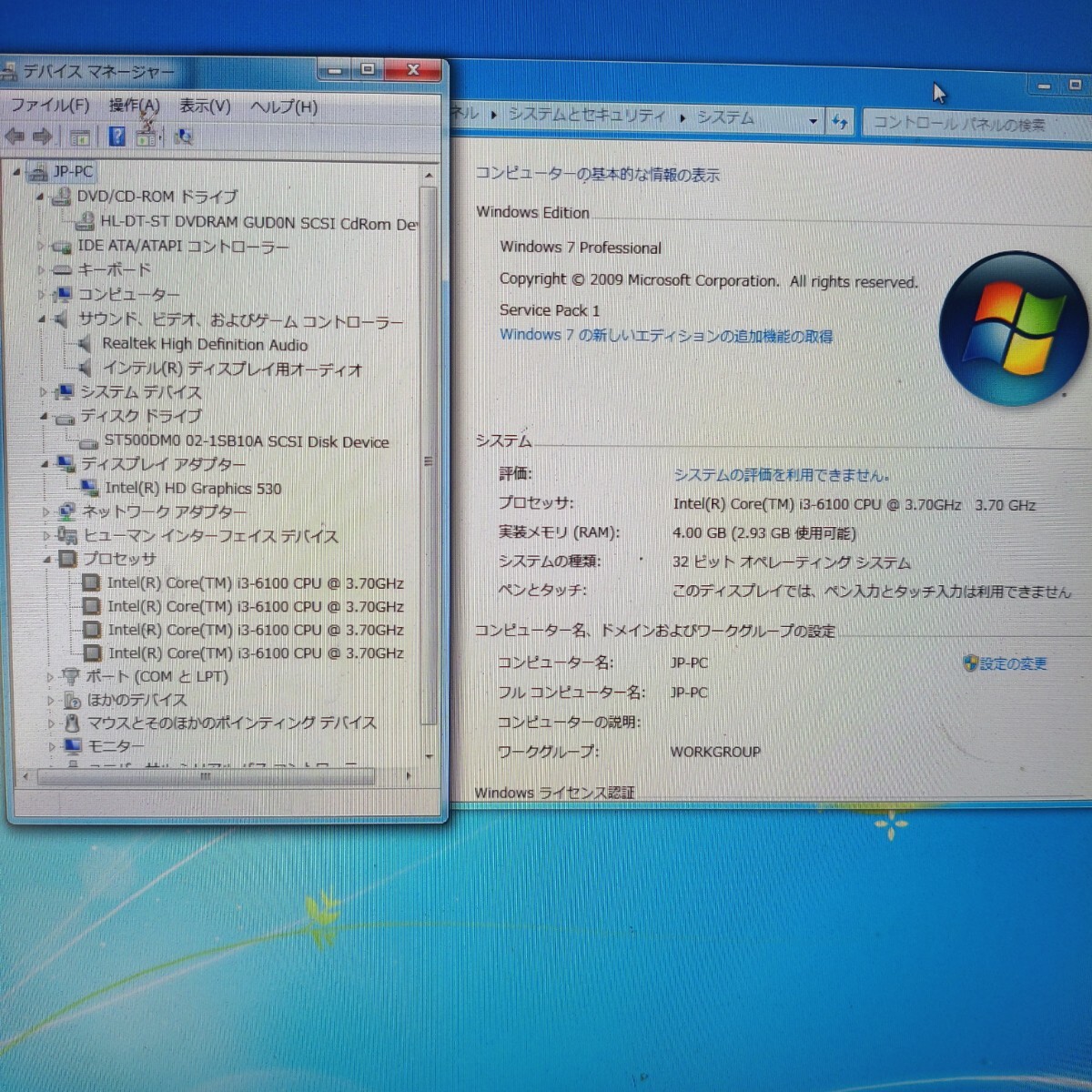Expand the ほかのデバイス node

click(x=51, y=701)
